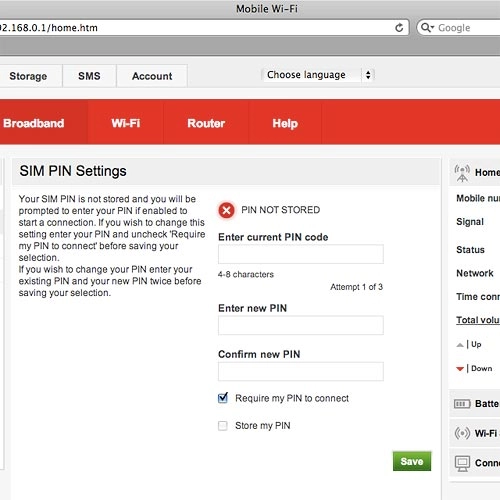The height and width of the screenshot is (500, 500).
Task: Switch to the Wi-Fi navigation tab
Action: 126,123
